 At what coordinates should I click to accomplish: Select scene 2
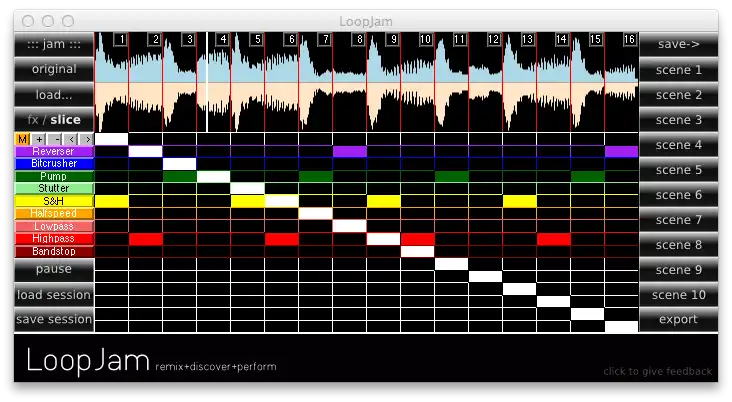[678, 95]
